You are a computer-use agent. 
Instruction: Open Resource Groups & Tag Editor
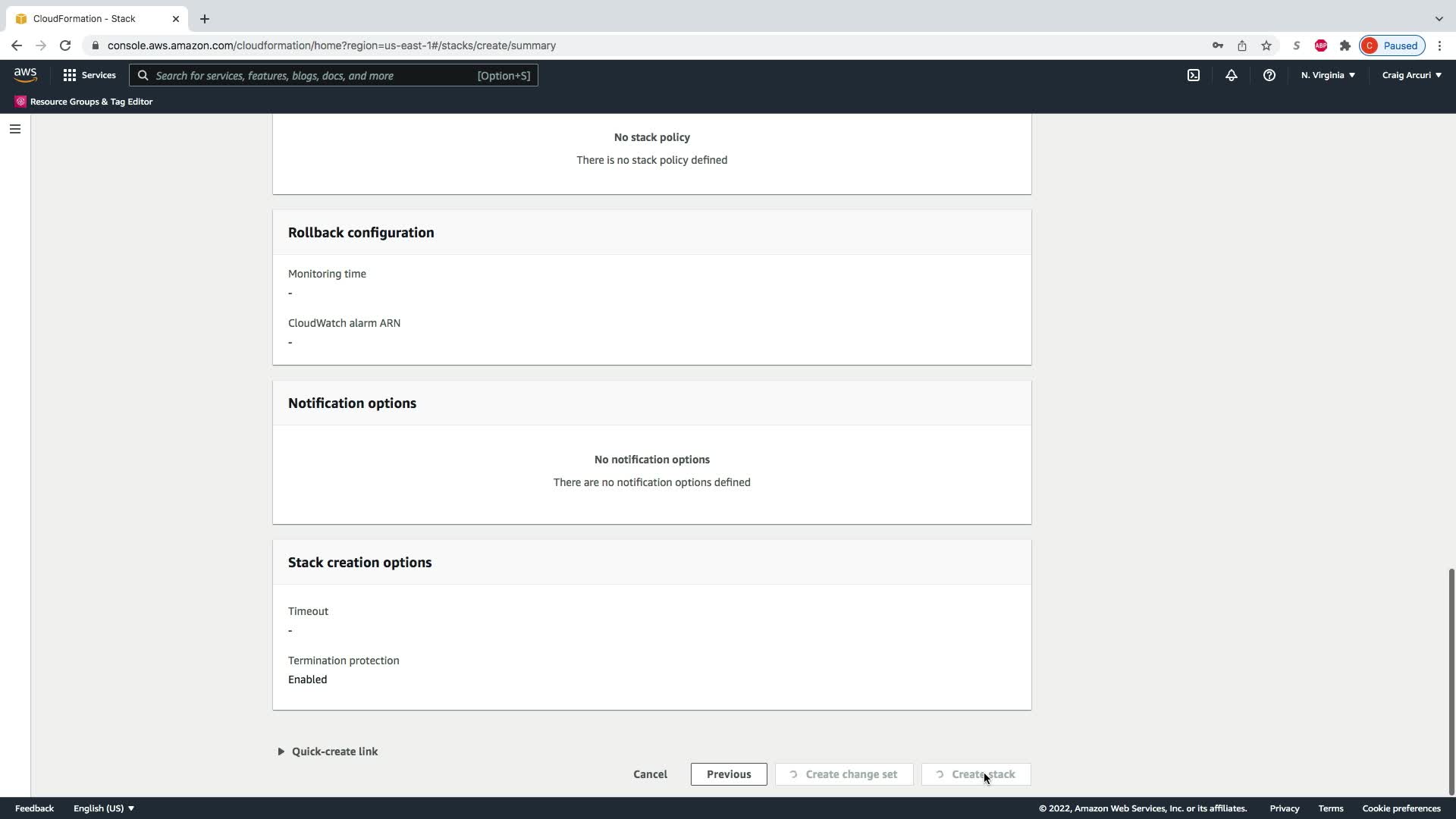tap(84, 102)
